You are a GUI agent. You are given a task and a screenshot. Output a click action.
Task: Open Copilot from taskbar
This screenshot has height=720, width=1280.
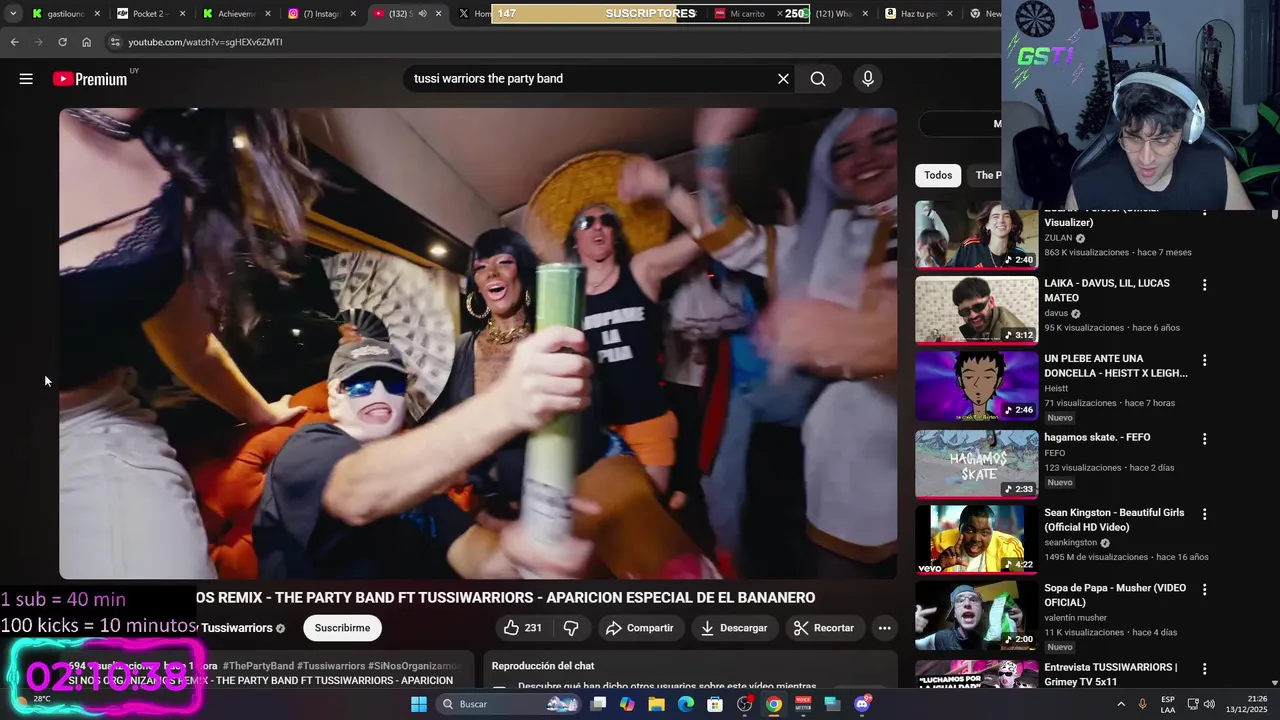627,704
